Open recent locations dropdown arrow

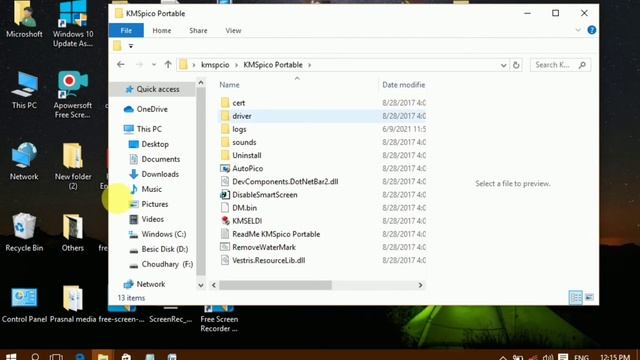tap(153, 64)
